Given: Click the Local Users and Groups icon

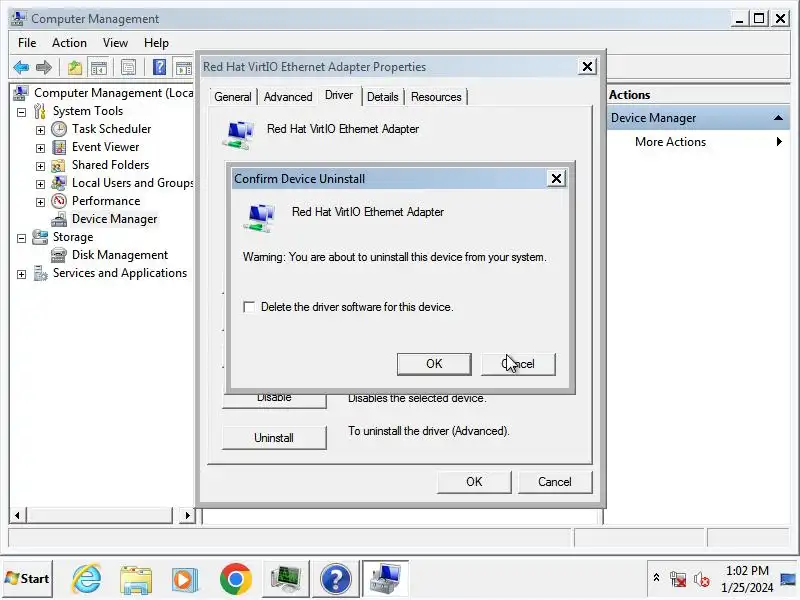Looking at the screenshot, I should click(x=59, y=183).
